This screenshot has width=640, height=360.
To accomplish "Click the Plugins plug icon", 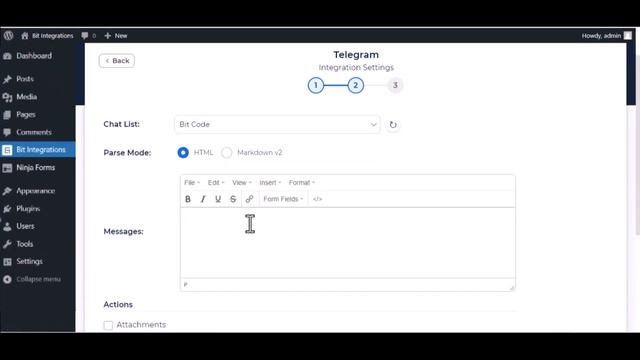I will coord(7,209).
